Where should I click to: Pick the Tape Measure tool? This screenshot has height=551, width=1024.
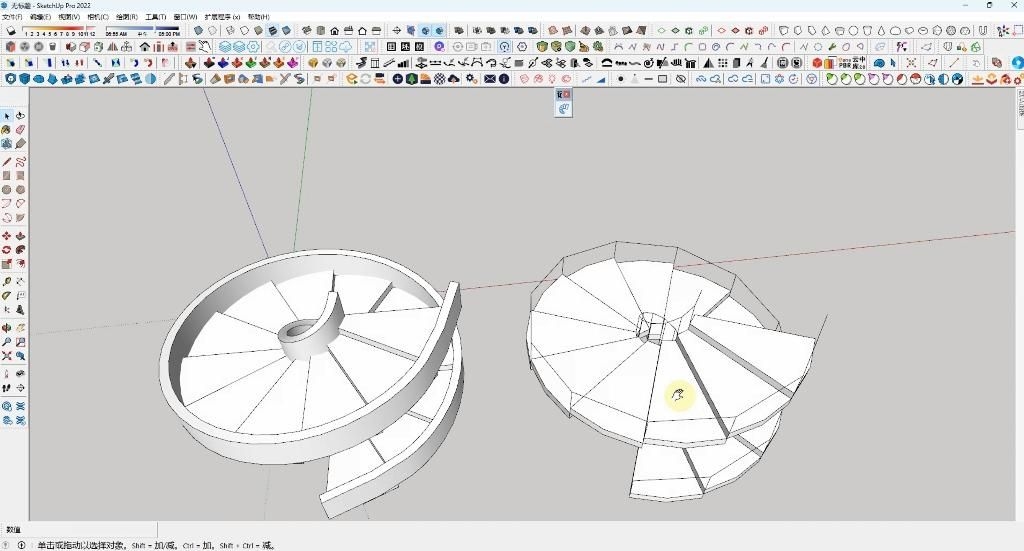(7, 282)
